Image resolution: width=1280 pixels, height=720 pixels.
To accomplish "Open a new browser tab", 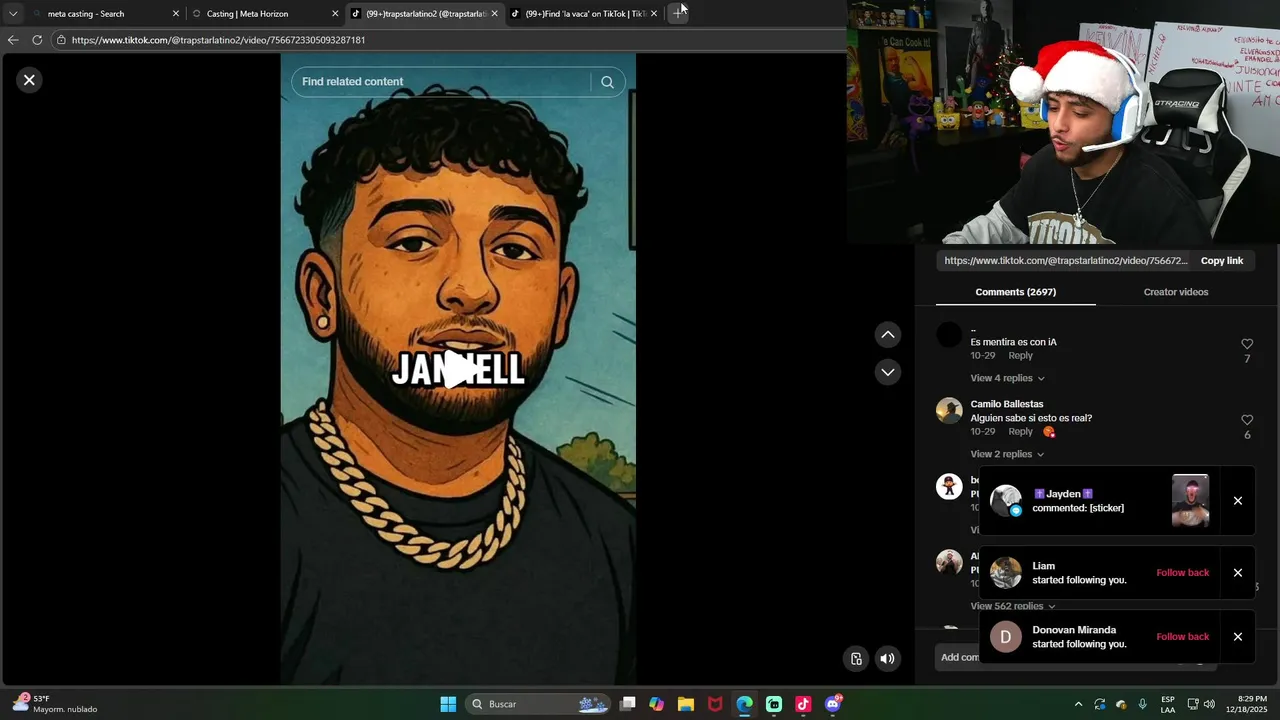I will 678,14.
